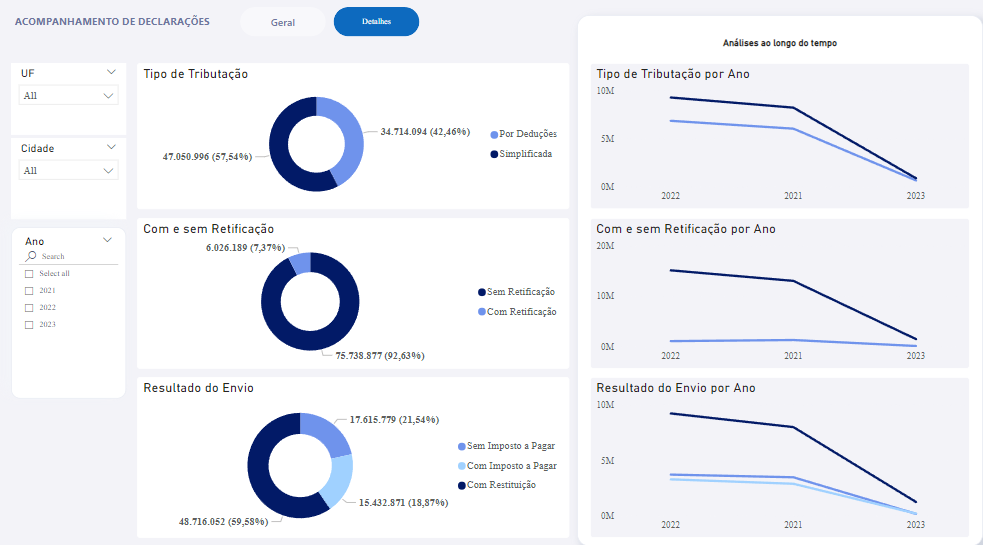Click the Sem Retificação legend marker
This screenshot has height=545, width=983.
point(481,292)
